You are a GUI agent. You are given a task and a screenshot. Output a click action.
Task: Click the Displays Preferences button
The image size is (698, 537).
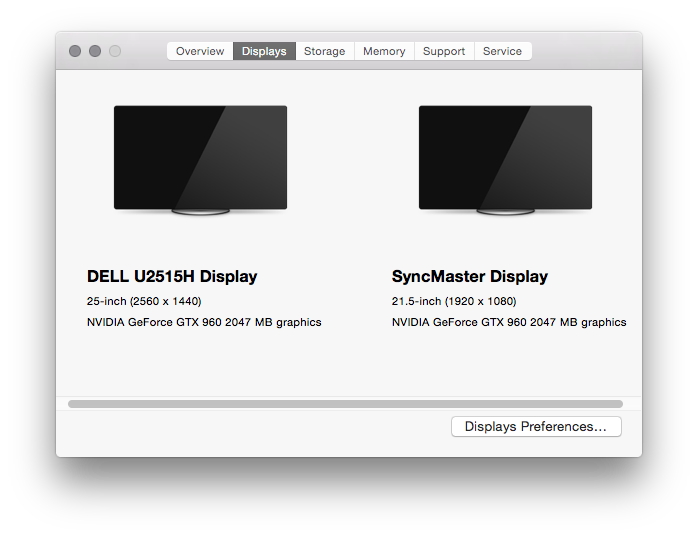[536, 427]
